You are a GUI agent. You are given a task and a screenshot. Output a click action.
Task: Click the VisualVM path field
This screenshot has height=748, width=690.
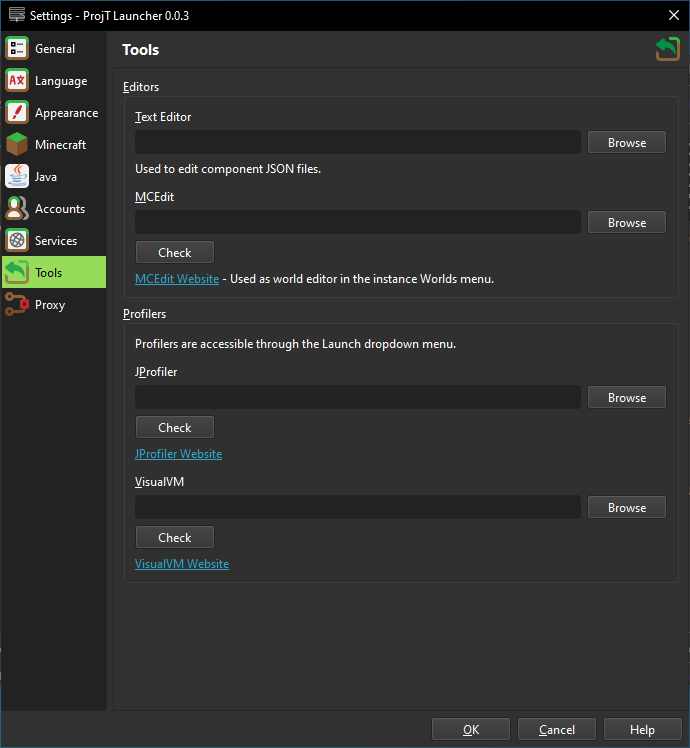click(x=358, y=508)
